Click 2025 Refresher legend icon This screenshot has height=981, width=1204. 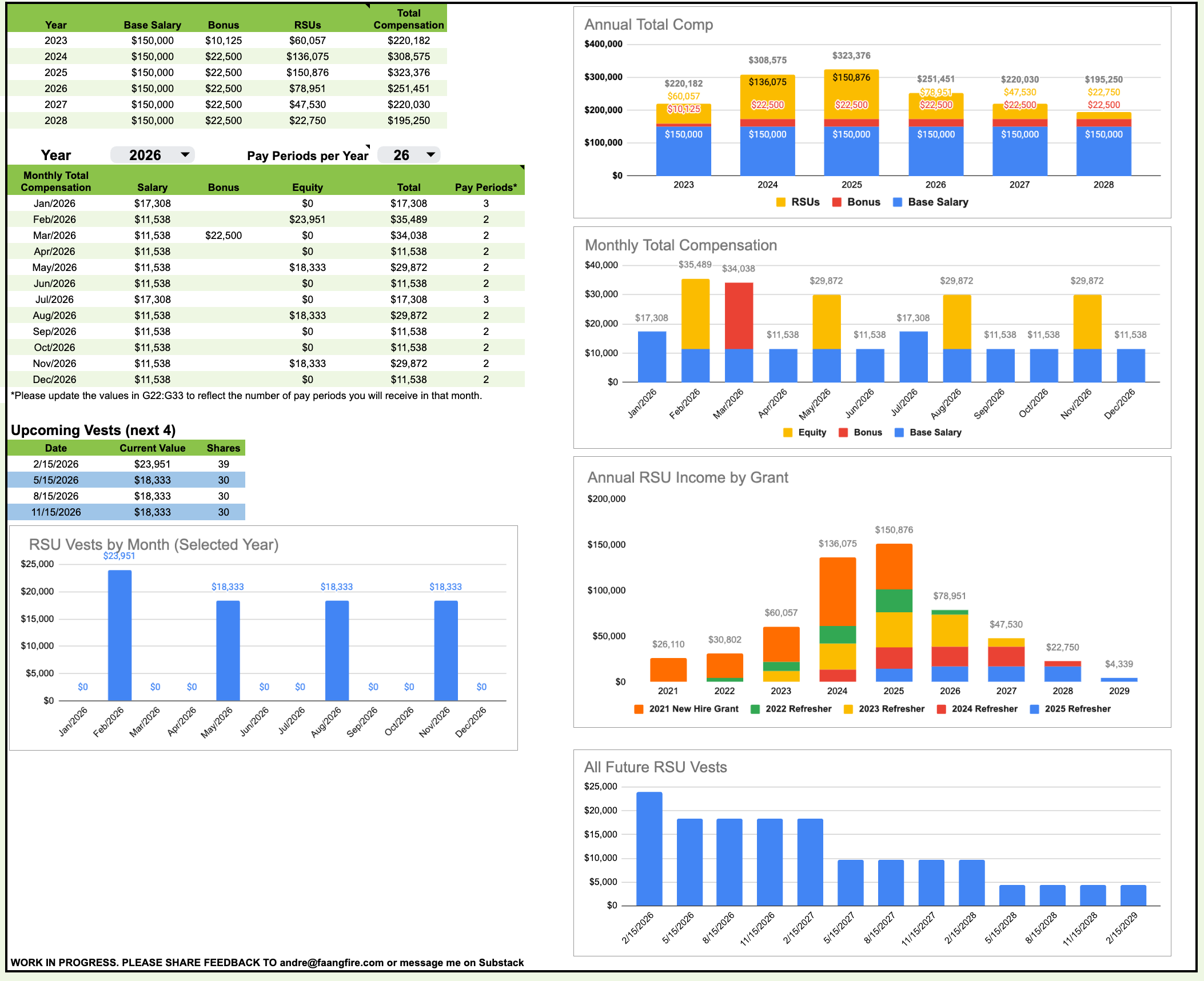tap(1034, 709)
